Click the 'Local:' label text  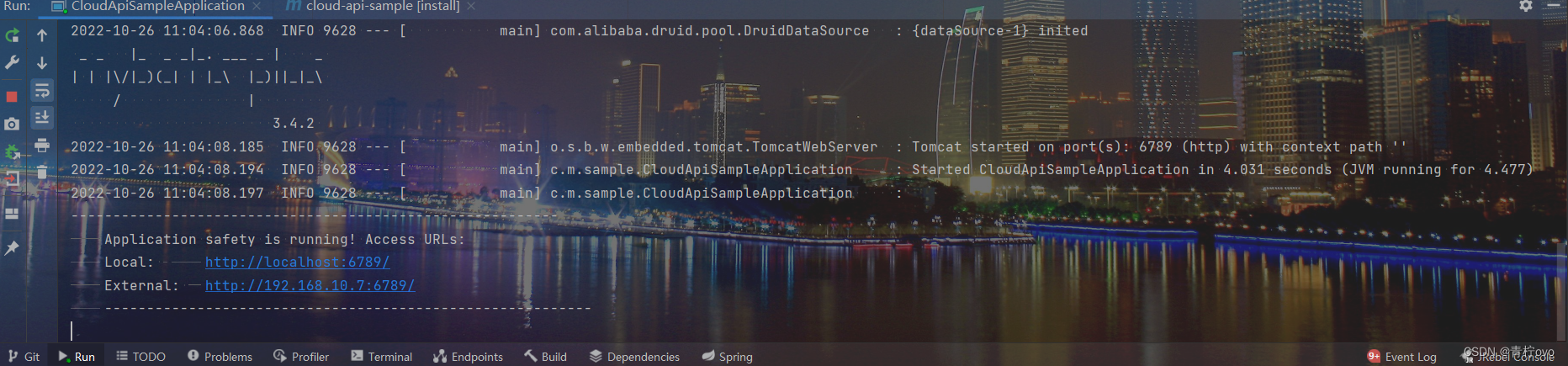coord(130,263)
